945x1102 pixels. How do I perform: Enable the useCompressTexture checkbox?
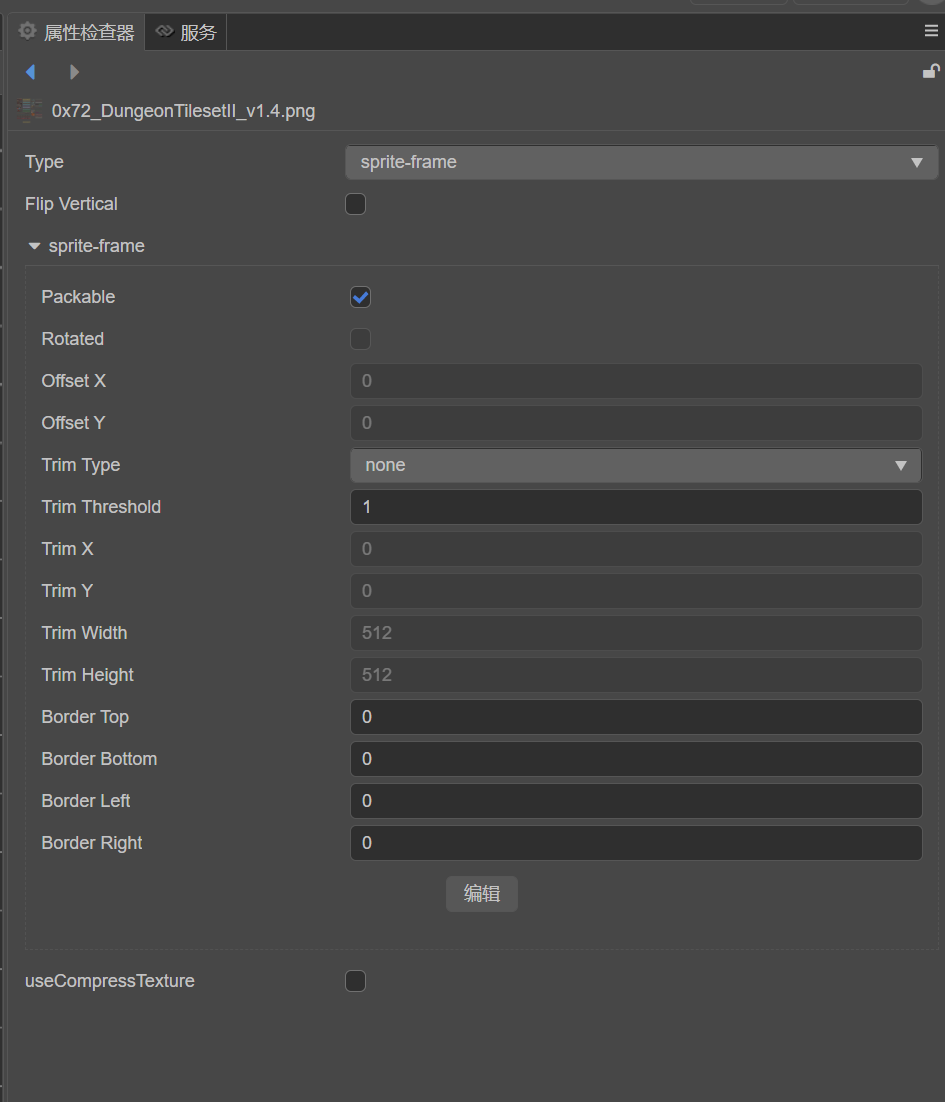point(355,981)
